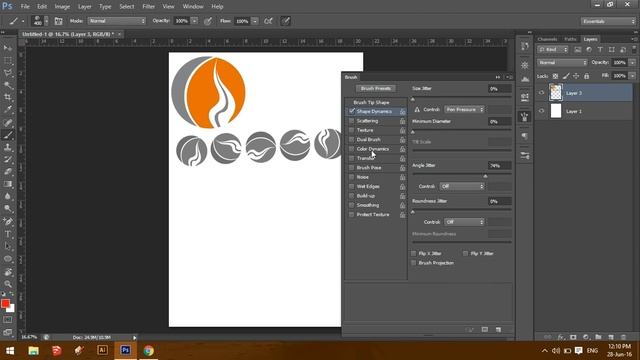Select the Zoom tool
Viewport: 640px width, 360px height.
(8, 284)
